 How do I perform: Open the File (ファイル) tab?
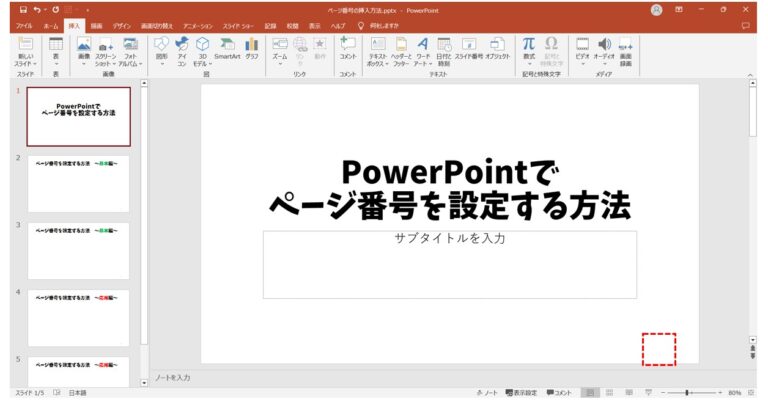(x=24, y=26)
